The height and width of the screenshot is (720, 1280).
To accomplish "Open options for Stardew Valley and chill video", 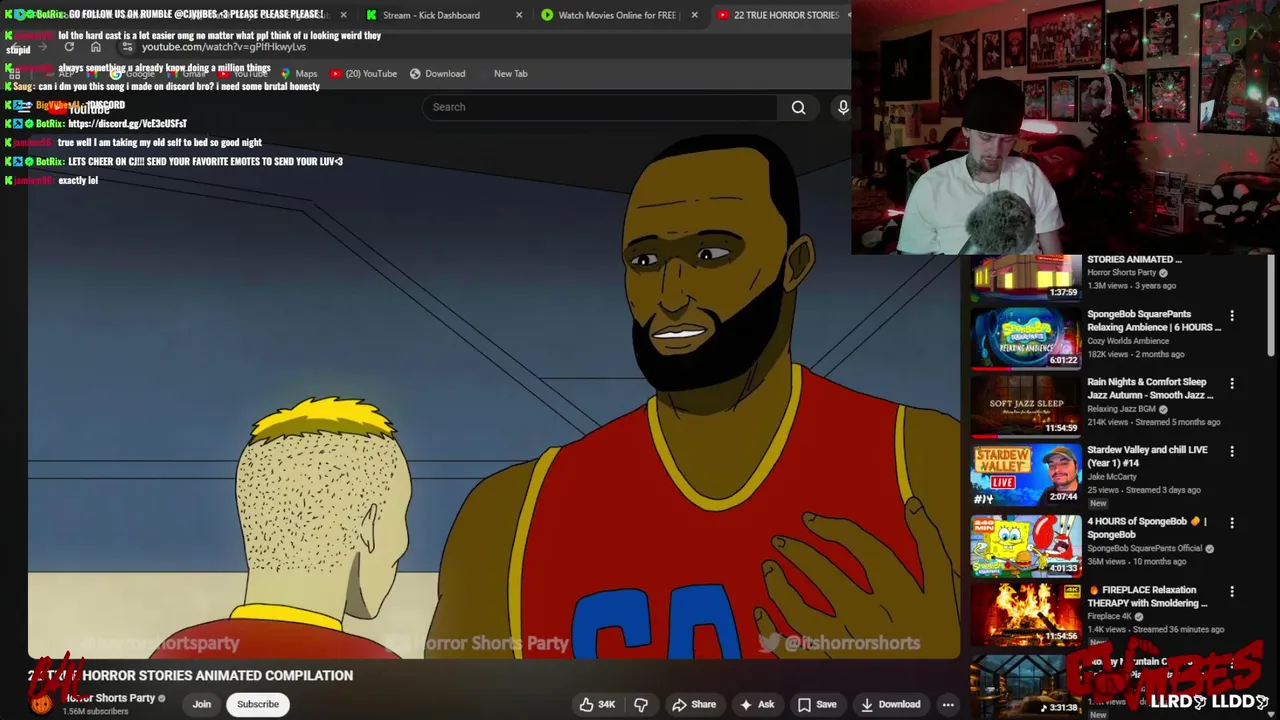I will pos(1232,452).
